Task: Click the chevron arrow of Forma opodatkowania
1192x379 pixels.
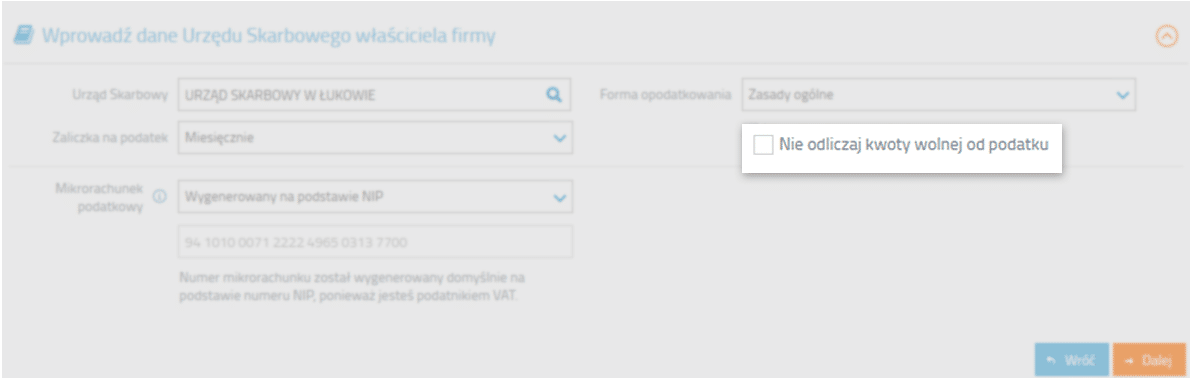Action: 1121,96
